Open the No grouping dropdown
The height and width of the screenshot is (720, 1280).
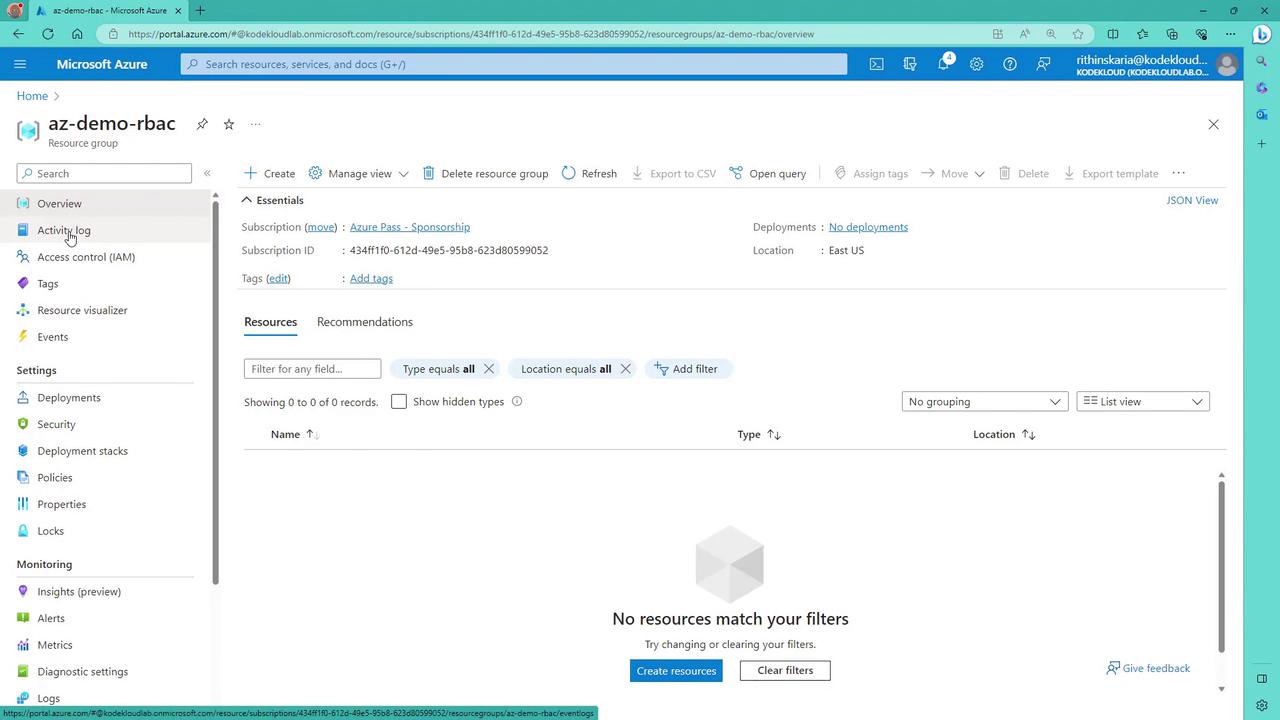(x=984, y=401)
